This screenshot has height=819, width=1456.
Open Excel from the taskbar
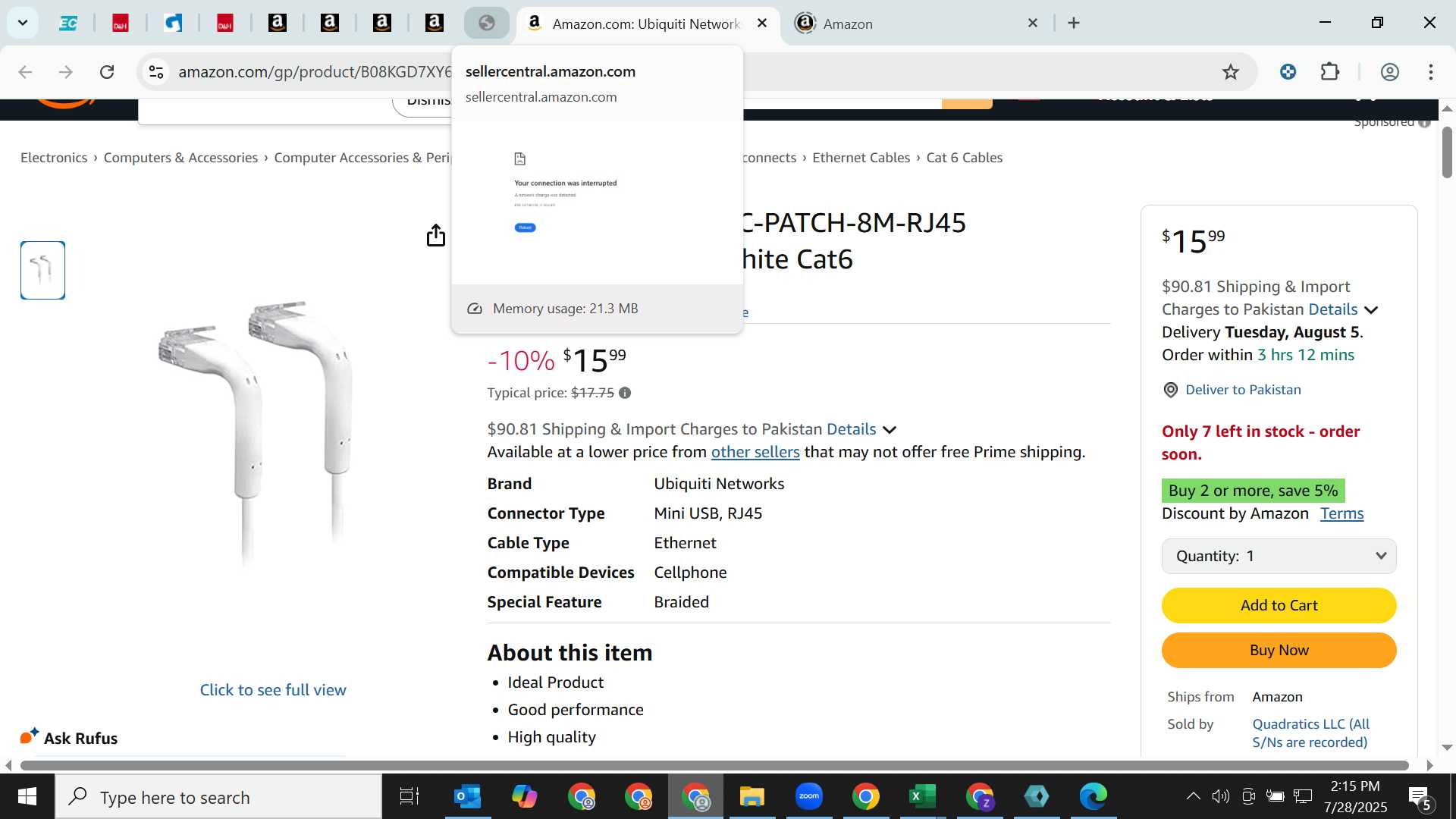[923, 797]
